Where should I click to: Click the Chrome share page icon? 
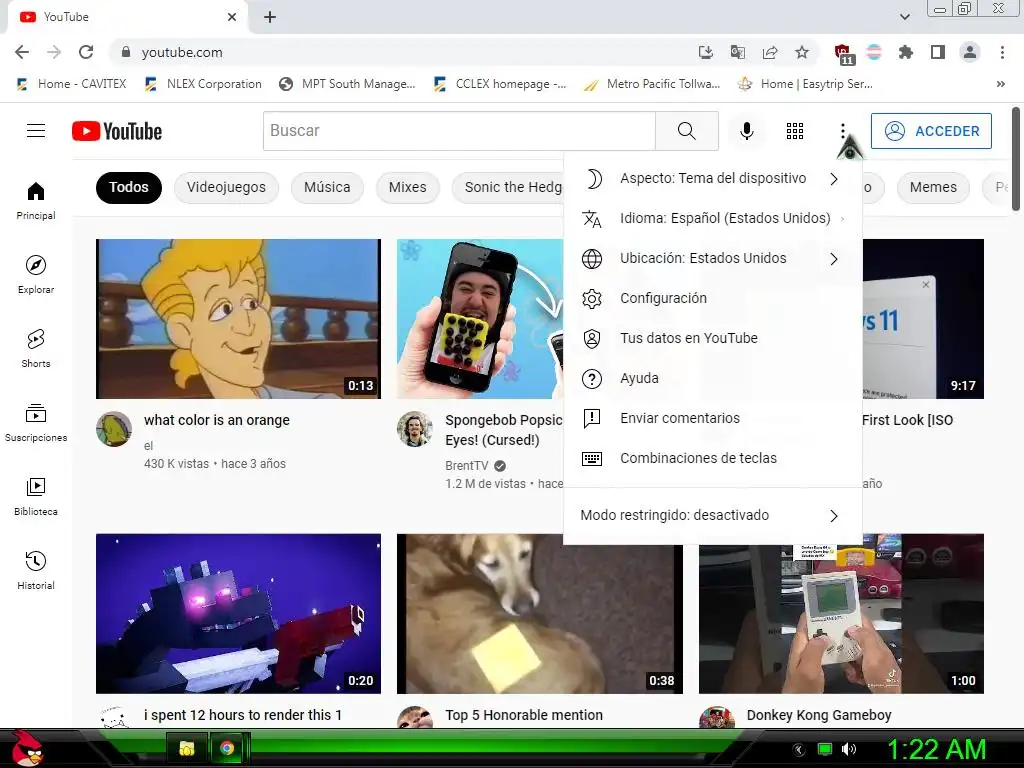coord(770,52)
